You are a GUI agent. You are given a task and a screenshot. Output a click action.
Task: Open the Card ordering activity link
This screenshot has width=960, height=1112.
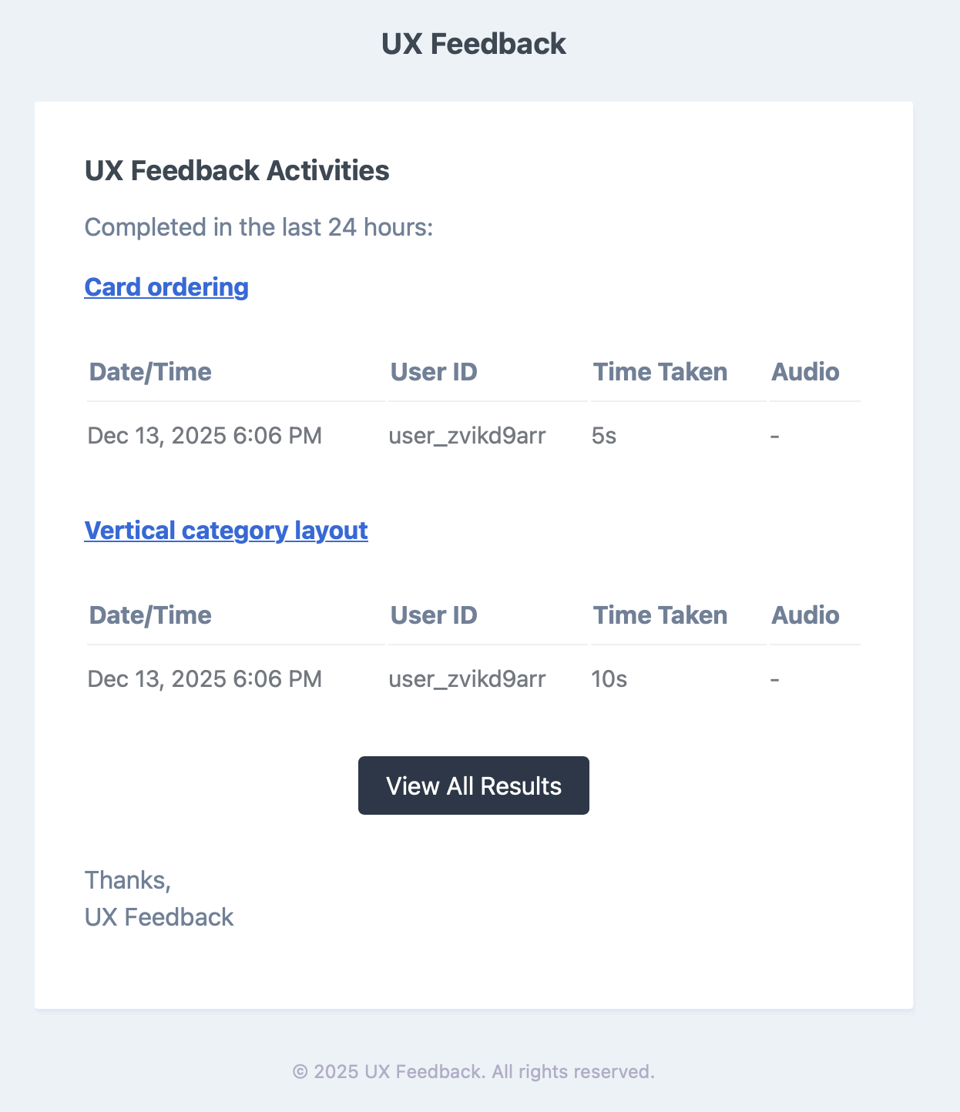point(166,287)
